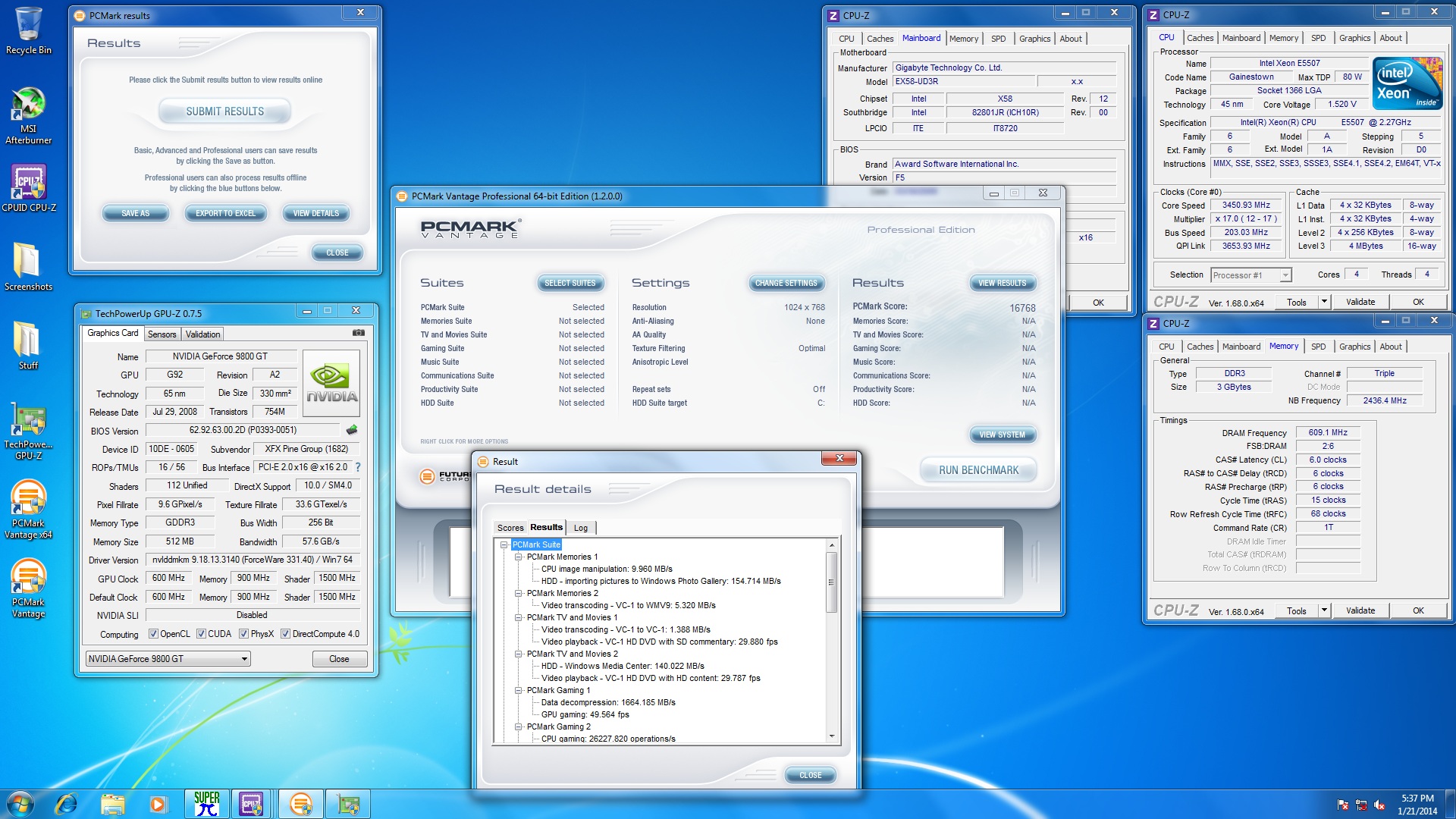Image resolution: width=1456 pixels, height=819 pixels.
Task: Open the Windows Start menu
Action: point(20,804)
